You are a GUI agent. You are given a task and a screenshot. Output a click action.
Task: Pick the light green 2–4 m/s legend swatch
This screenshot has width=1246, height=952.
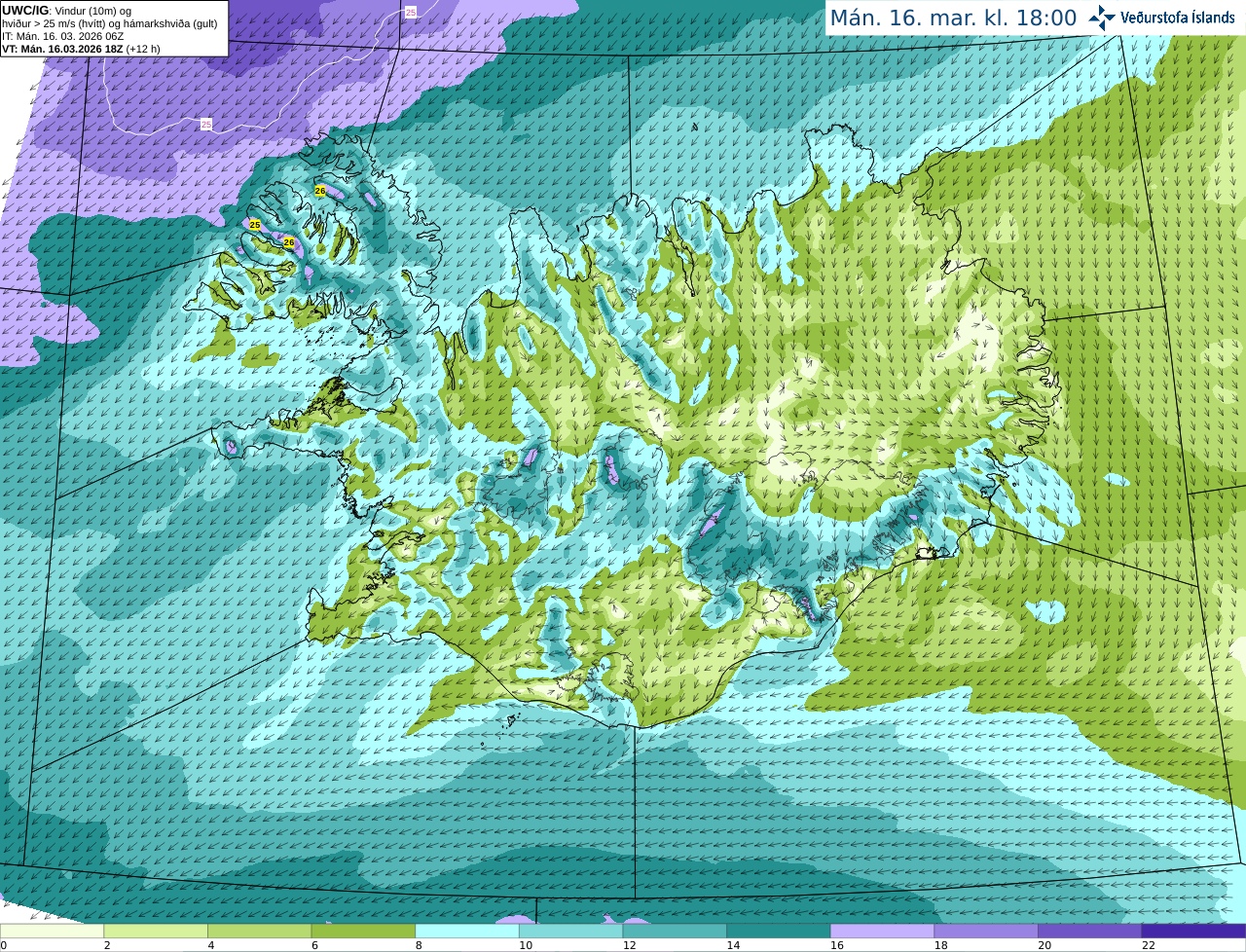156,931
